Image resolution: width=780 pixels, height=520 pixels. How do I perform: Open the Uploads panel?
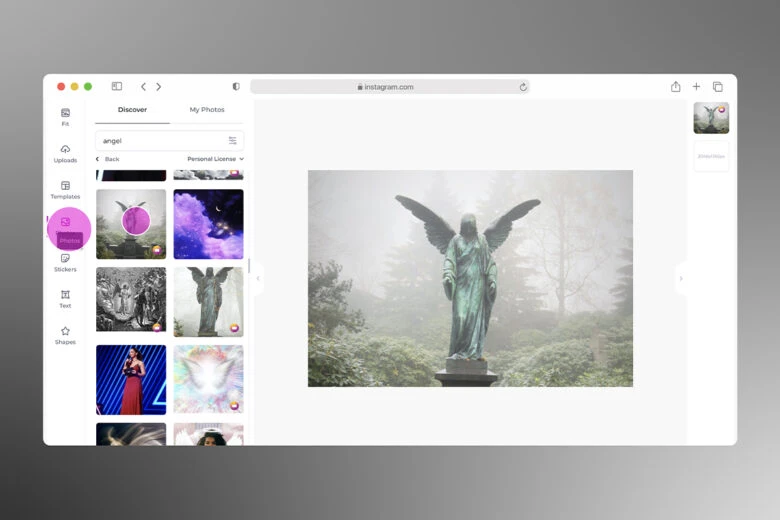click(65, 153)
